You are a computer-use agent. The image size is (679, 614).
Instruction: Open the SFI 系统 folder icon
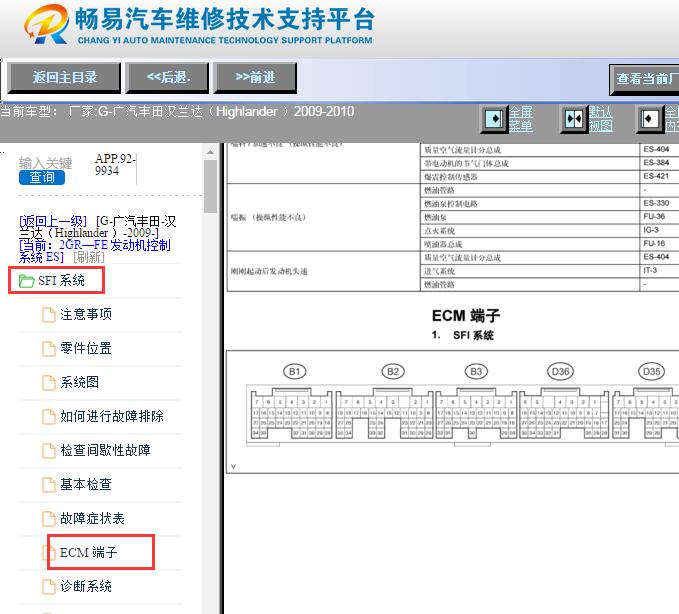26,281
